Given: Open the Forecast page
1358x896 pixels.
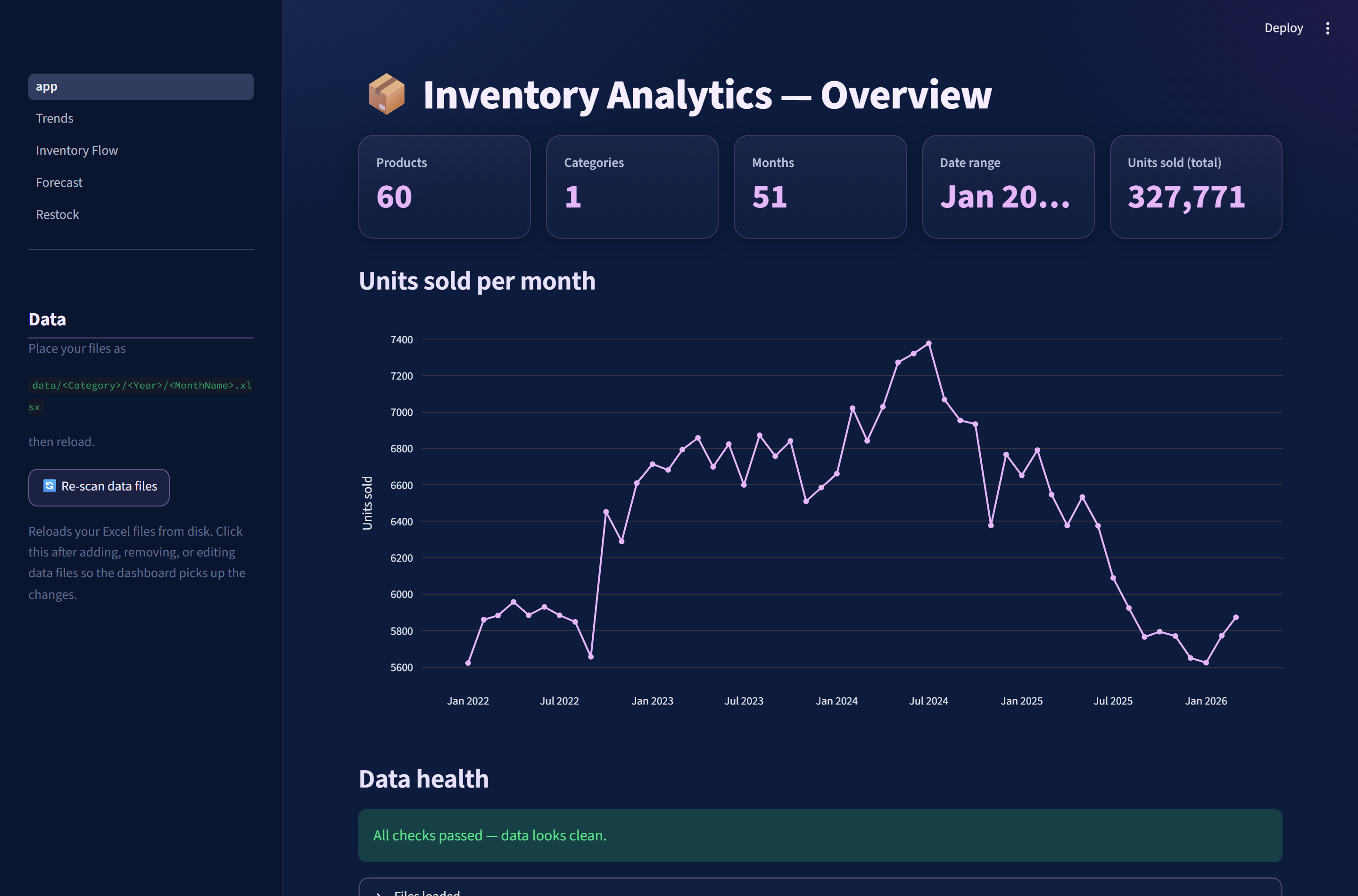Looking at the screenshot, I should coord(141,183).
